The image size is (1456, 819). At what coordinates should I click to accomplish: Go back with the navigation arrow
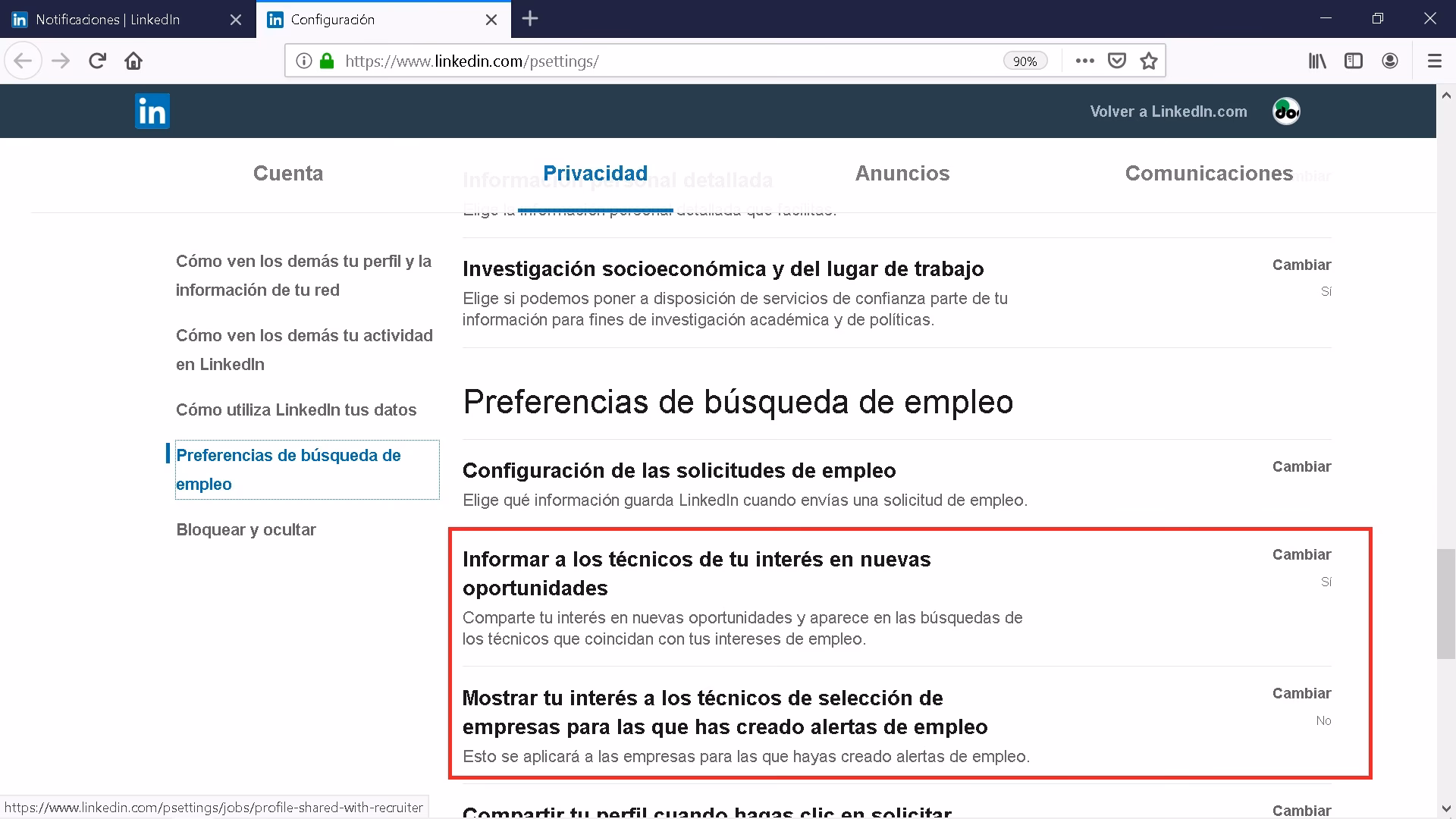point(23,61)
